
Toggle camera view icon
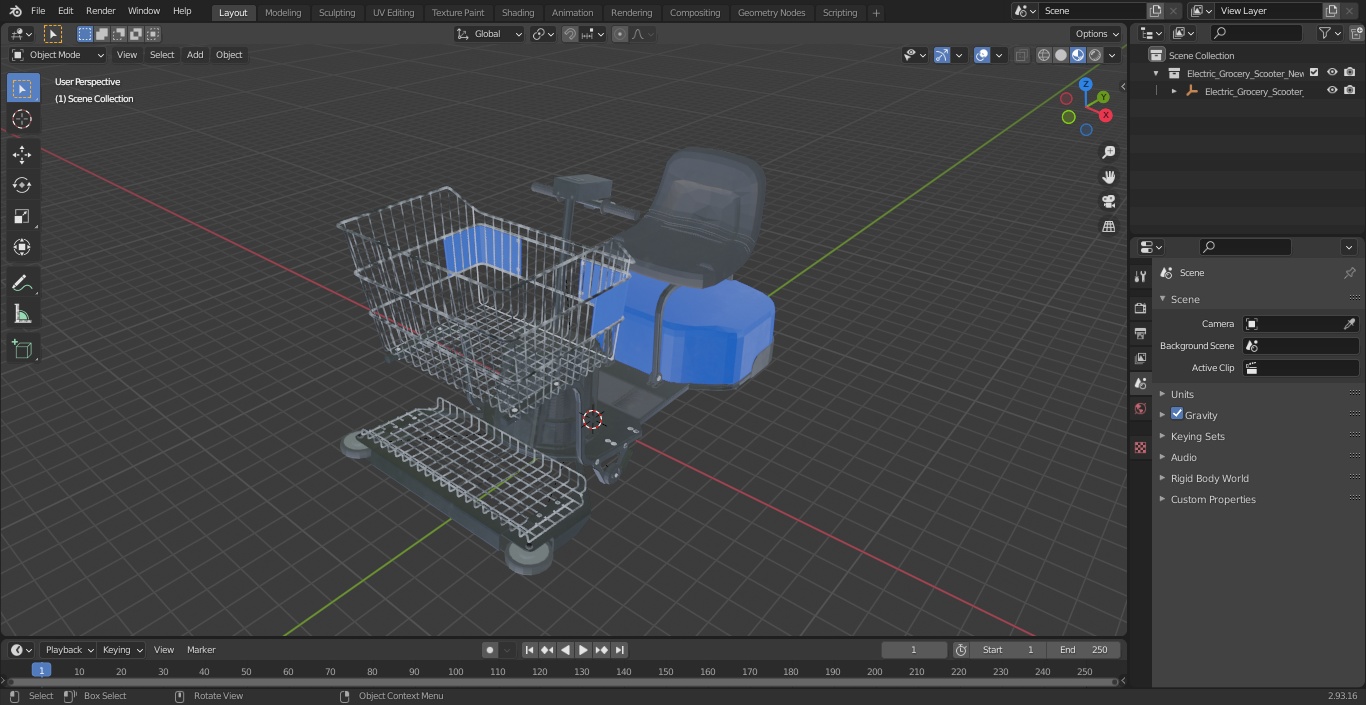[1108, 202]
